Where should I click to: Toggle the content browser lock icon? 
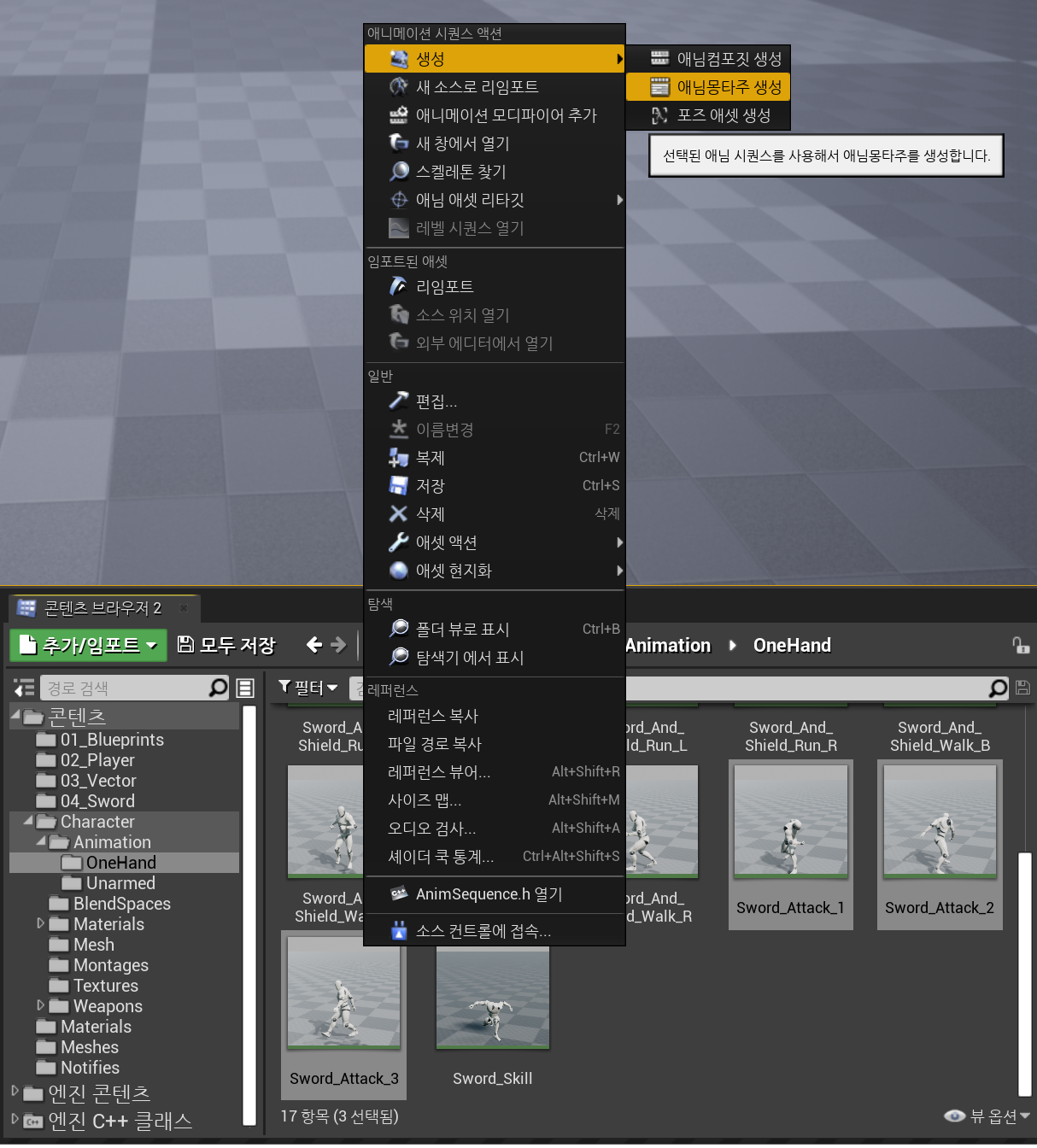[x=1021, y=646]
